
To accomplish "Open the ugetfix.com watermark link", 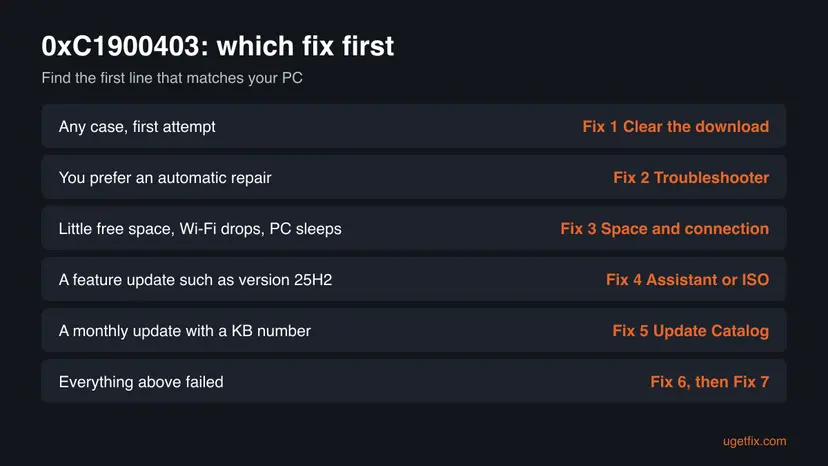I will [754, 441].
